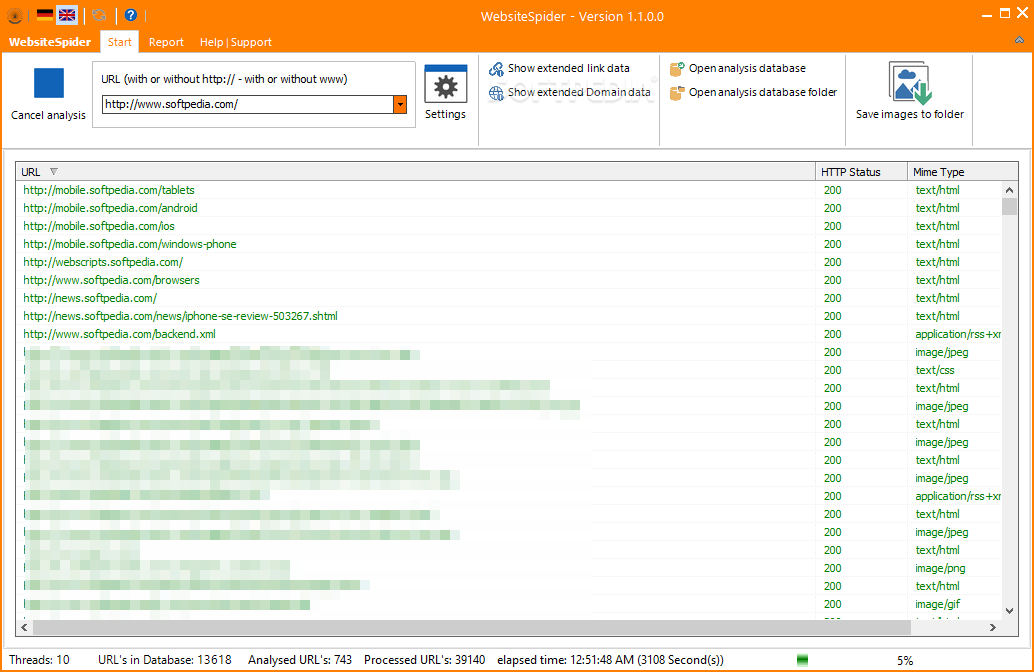The height and width of the screenshot is (672, 1034).
Task: Click Show extended link data icon
Action: (x=497, y=69)
